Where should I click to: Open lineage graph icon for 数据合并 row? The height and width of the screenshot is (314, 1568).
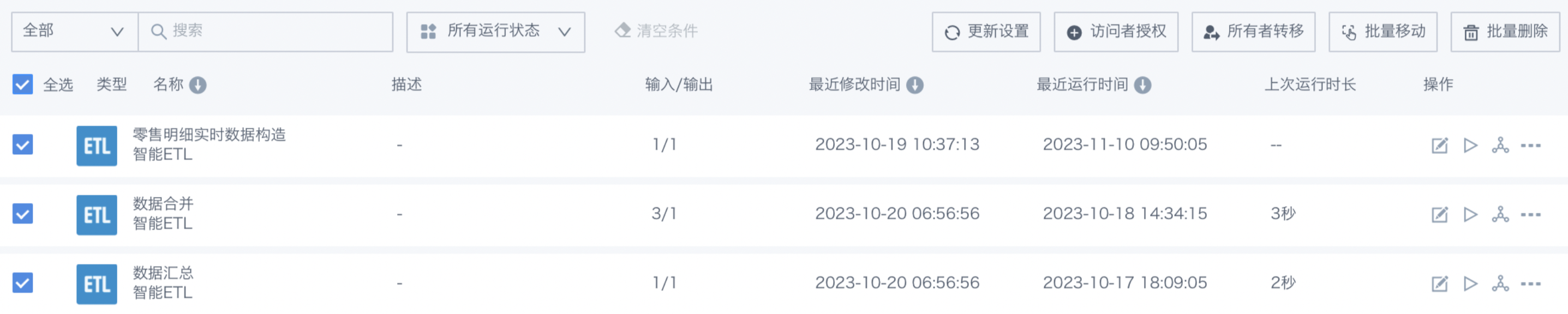(1500, 215)
